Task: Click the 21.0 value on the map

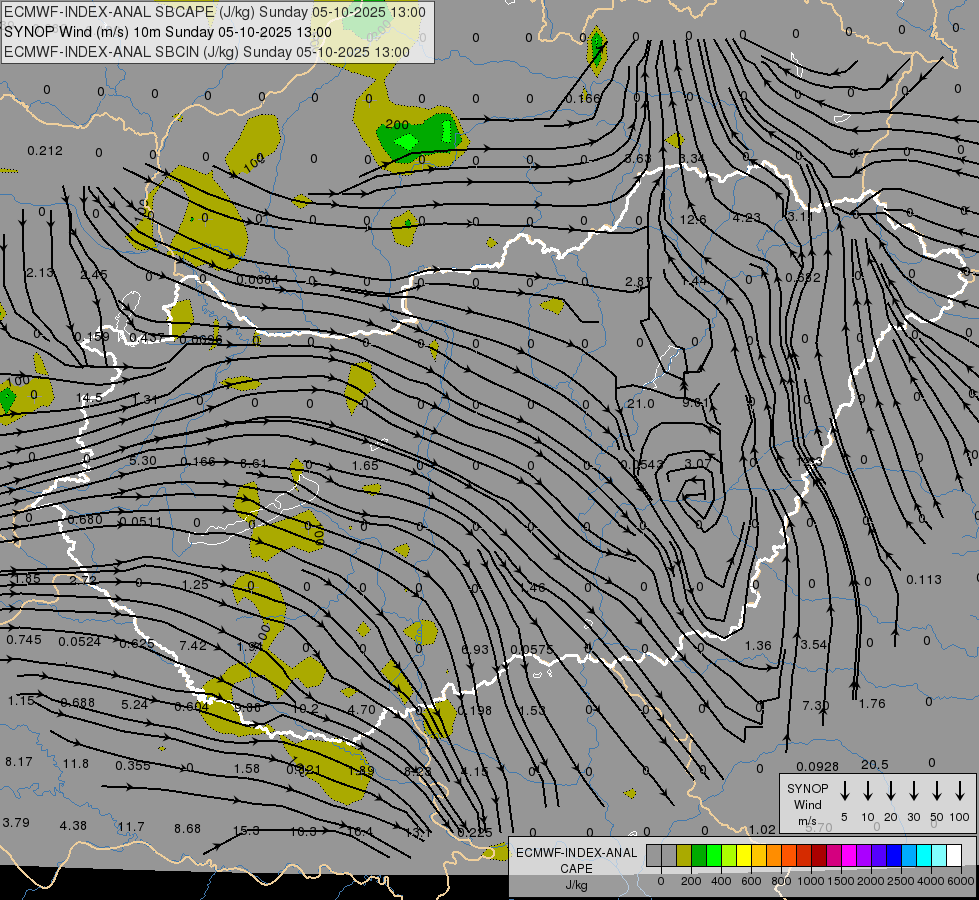Action: [641, 404]
